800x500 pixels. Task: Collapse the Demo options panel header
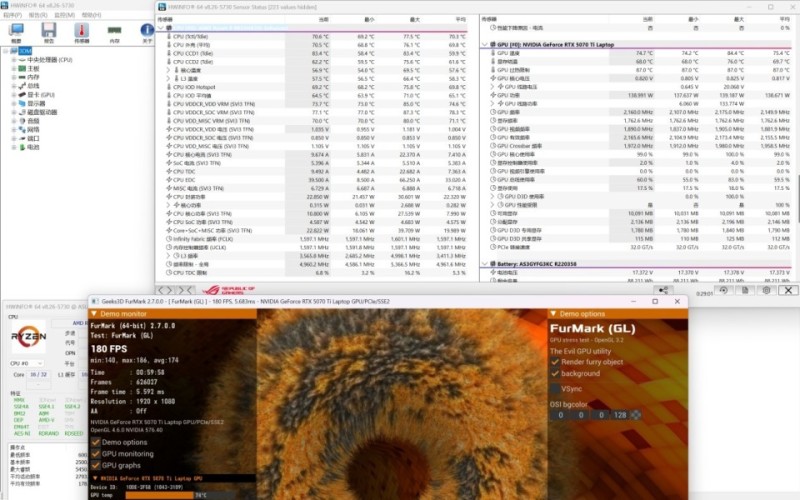click(x=554, y=313)
